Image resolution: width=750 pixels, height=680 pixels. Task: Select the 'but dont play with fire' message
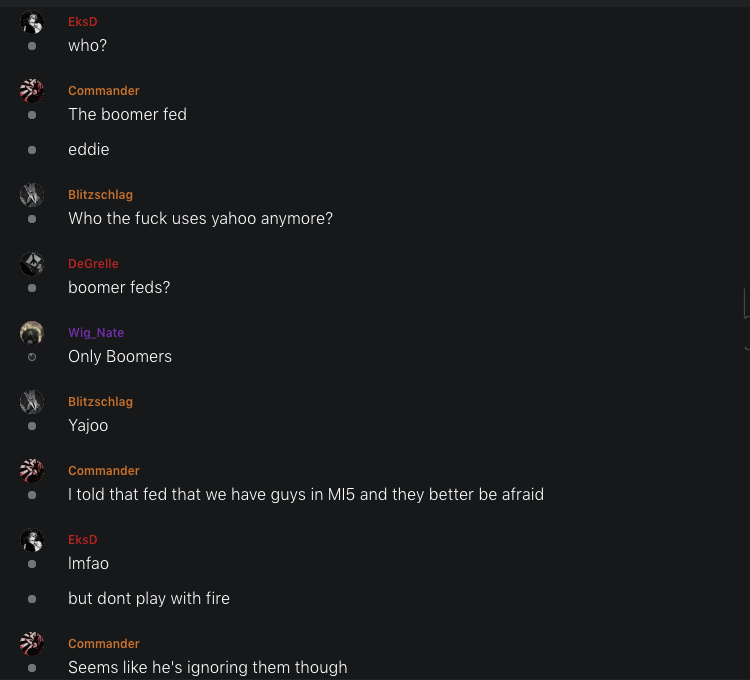click(x=149, y=599)
